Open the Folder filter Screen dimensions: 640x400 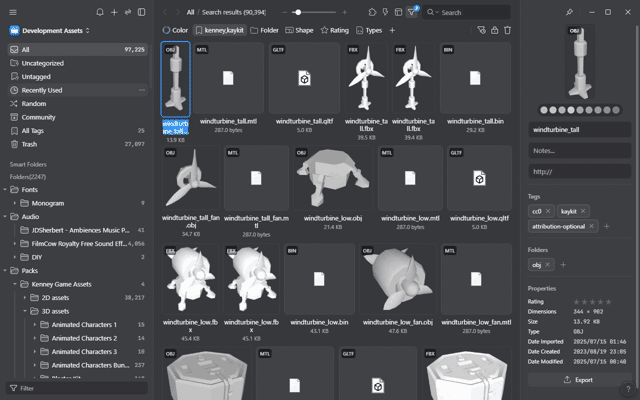(264, 30)
